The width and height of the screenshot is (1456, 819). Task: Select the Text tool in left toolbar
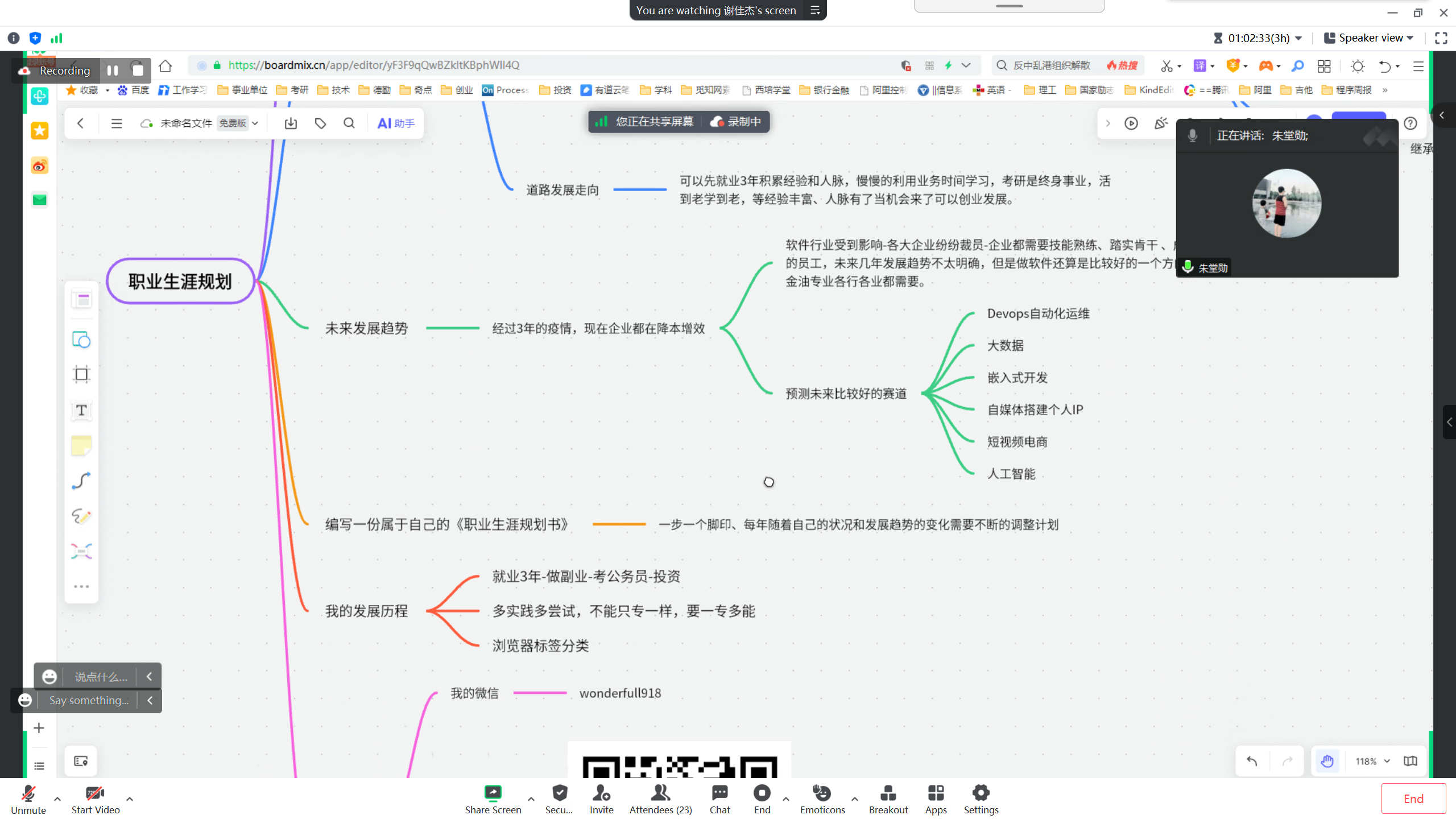(81, 410)
